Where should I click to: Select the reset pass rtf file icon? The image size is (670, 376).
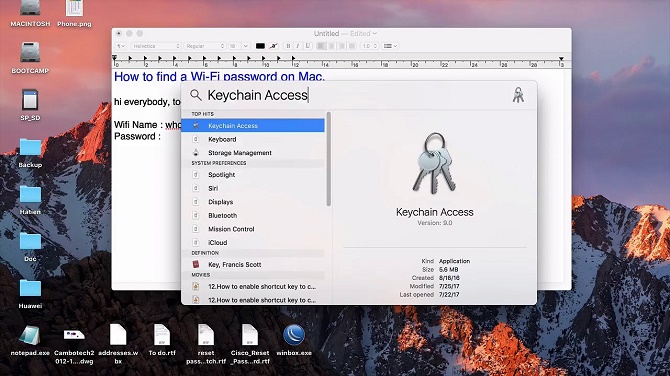[206, 344]
